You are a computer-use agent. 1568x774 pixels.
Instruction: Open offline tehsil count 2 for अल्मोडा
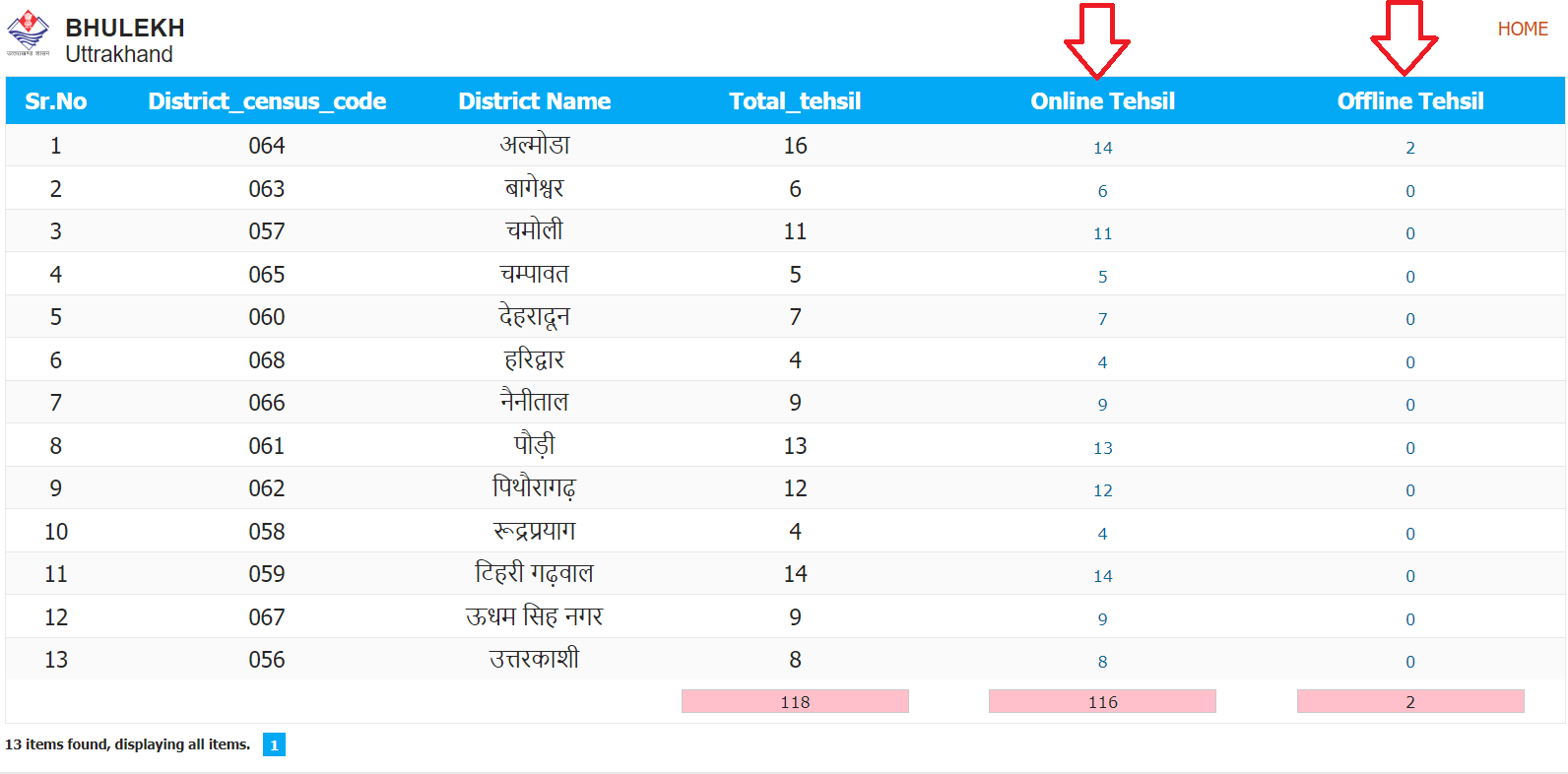pyautogui.click(x=1409, y=148)
